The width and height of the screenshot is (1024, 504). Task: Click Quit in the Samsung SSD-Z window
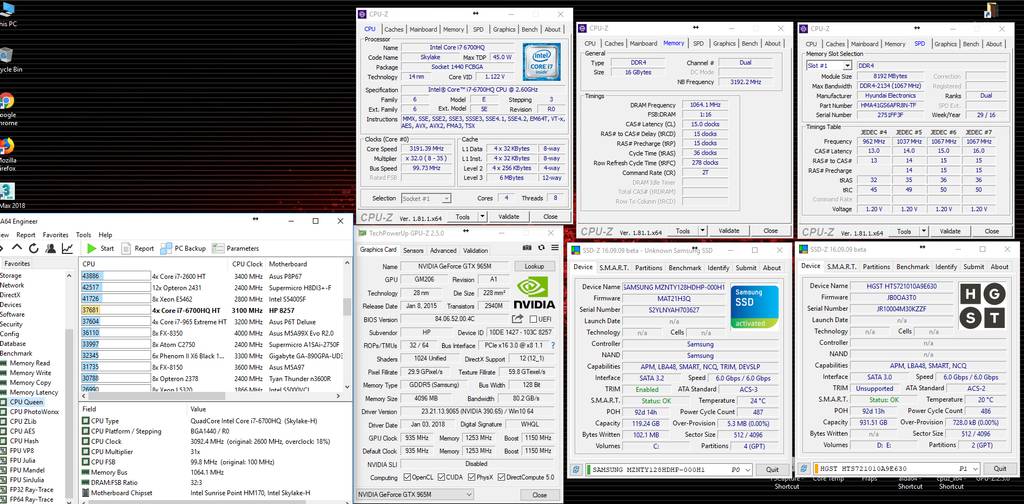point(772,469)
